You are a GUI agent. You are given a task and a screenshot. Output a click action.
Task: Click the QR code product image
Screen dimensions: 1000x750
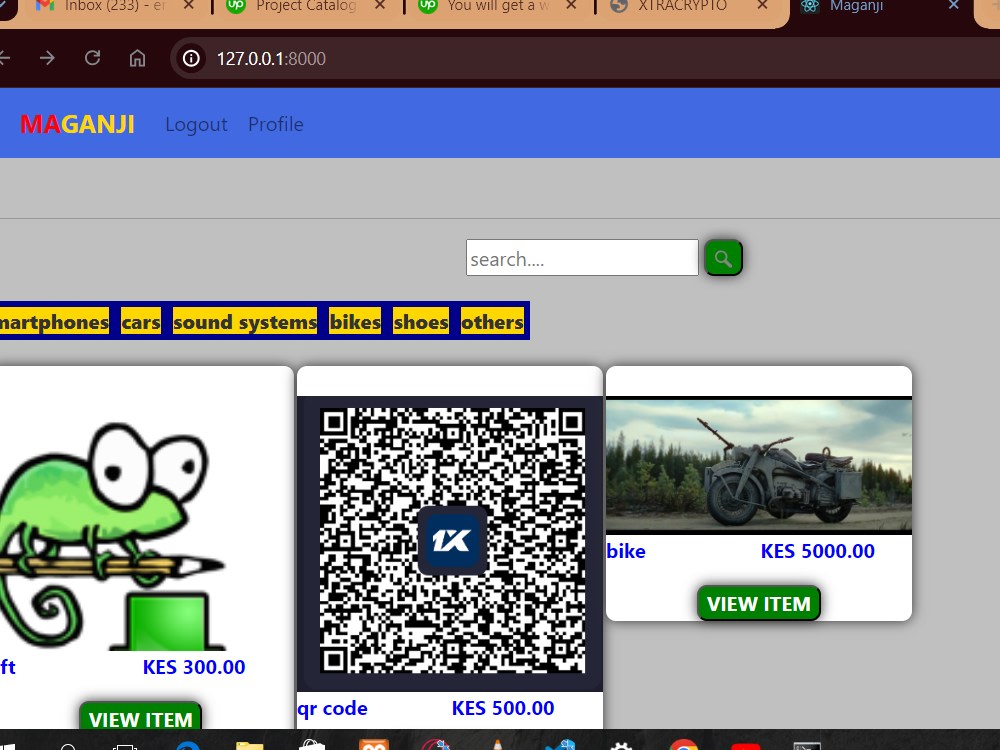tap(450, 543)
